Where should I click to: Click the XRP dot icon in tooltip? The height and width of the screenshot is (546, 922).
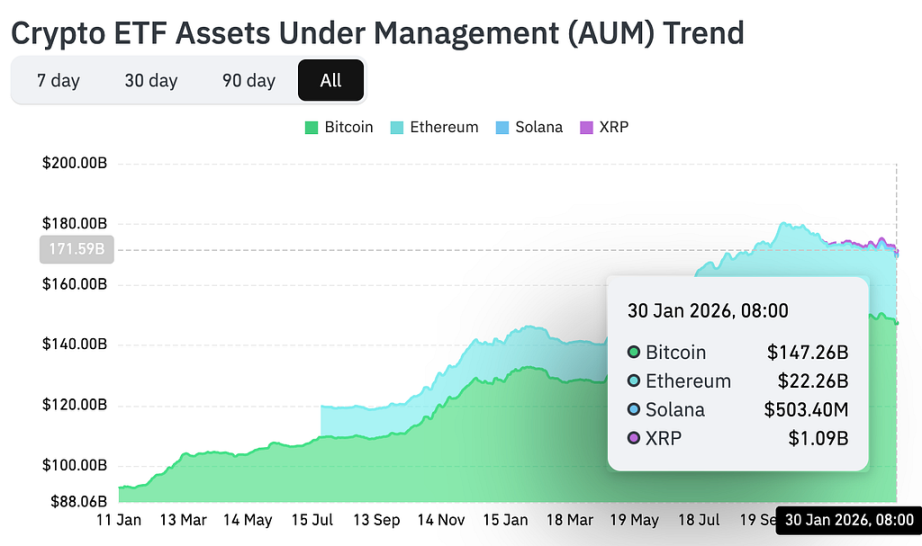(x=633, y=438)
